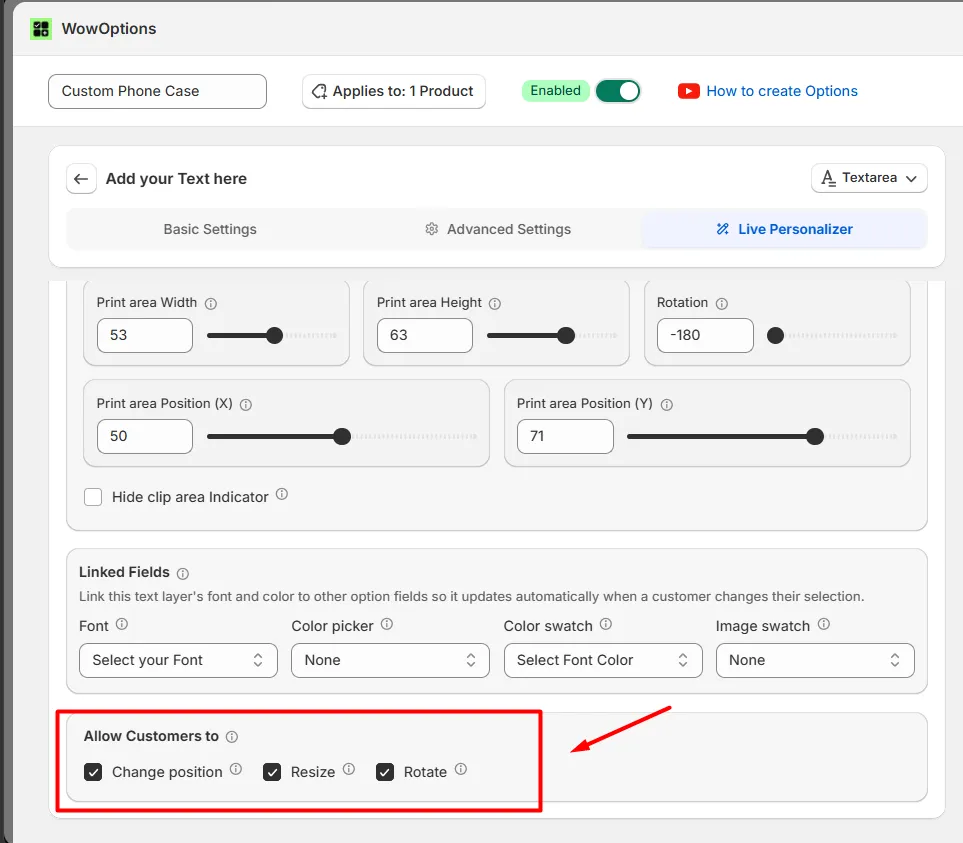Click the Rotation value field showing -180

705,335
